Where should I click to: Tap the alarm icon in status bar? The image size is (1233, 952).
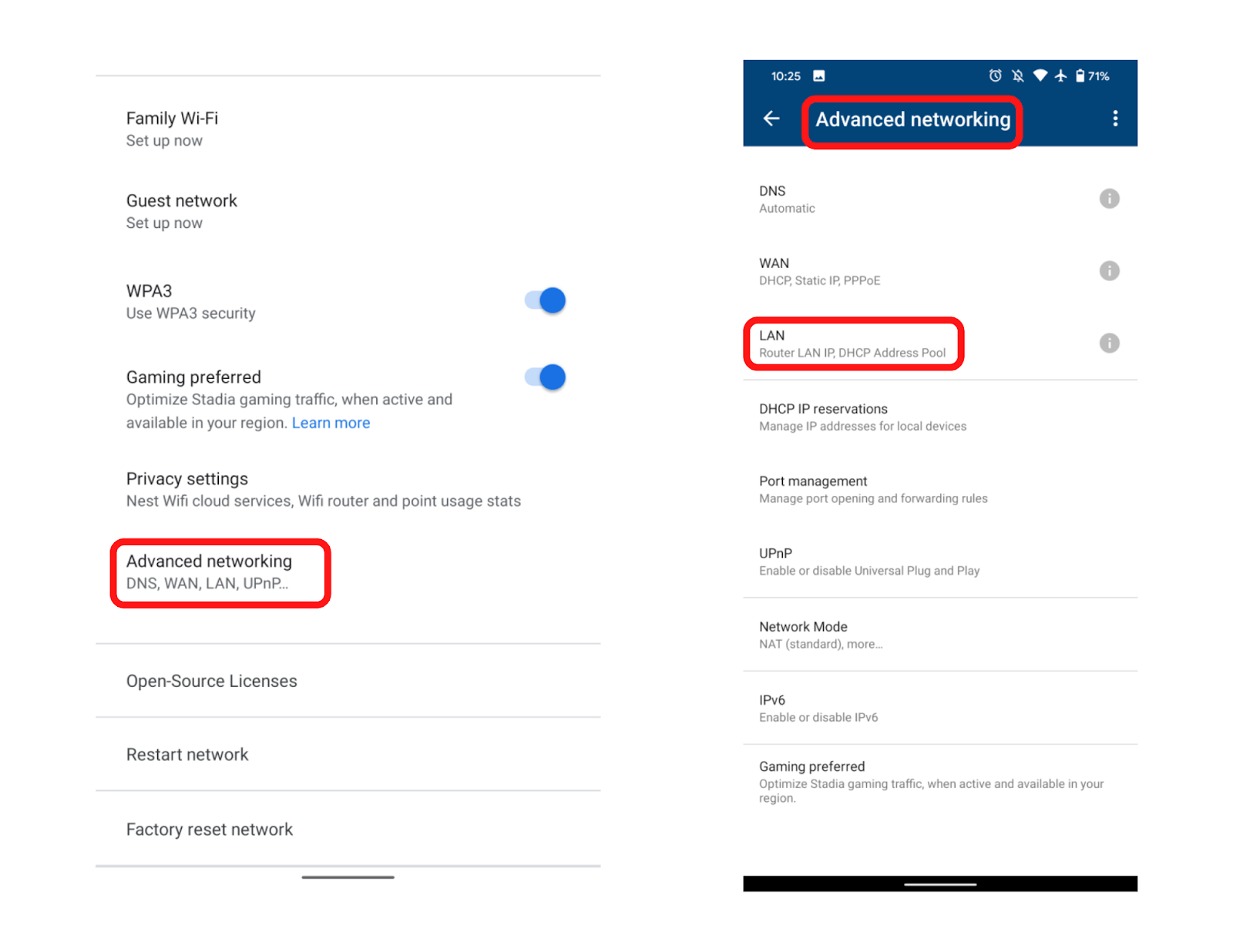click(995, 75)
